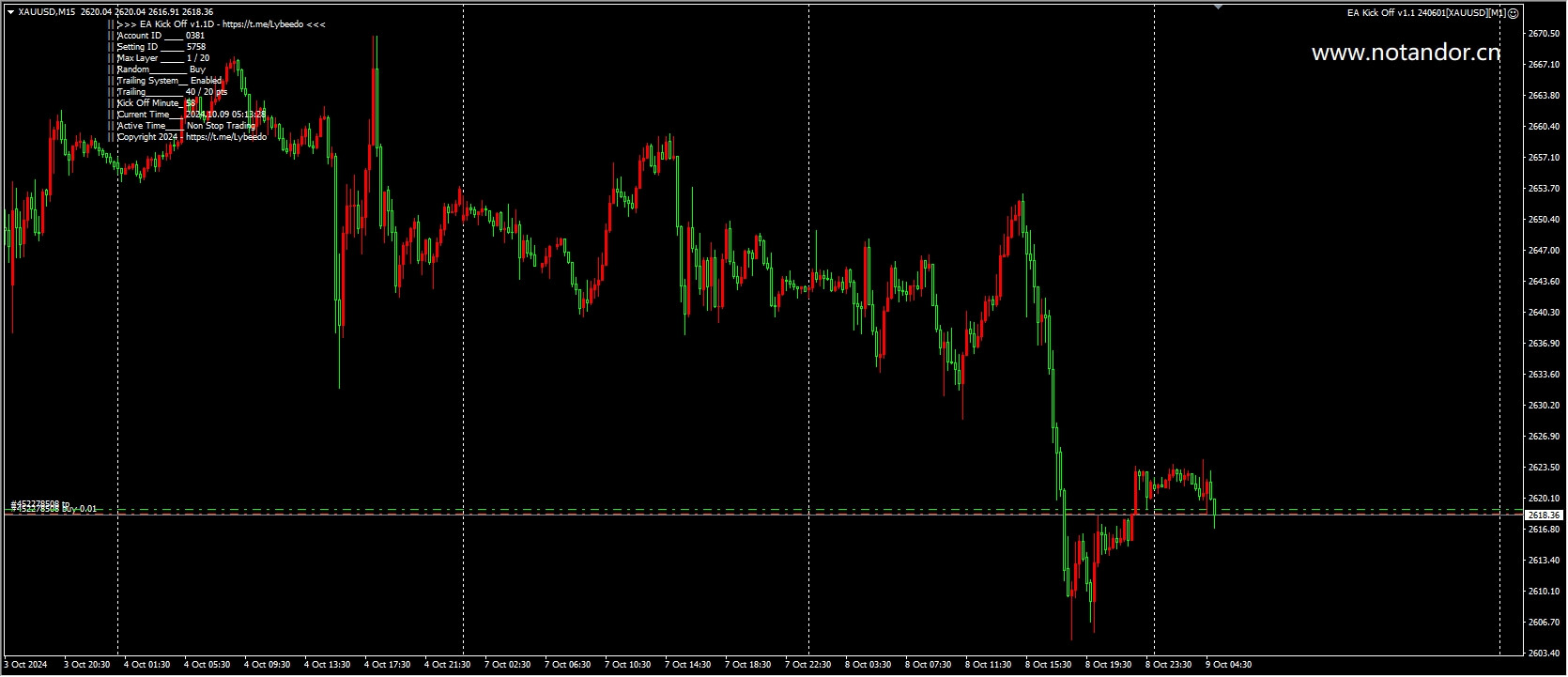The width and height of the screenshot is (1568, 677).
Task: Click the 2623.50 price scale label
Action: point(1544,468)
